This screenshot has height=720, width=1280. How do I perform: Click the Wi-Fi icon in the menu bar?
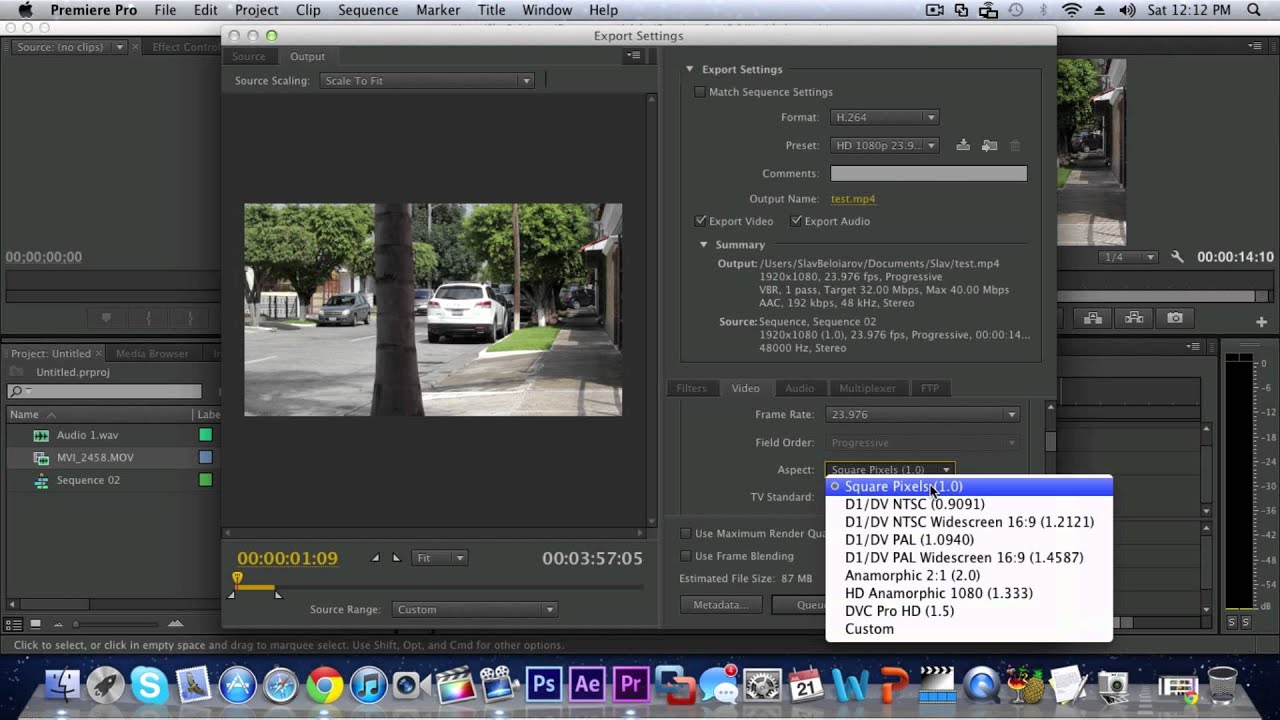click(x=1072, y=10)
